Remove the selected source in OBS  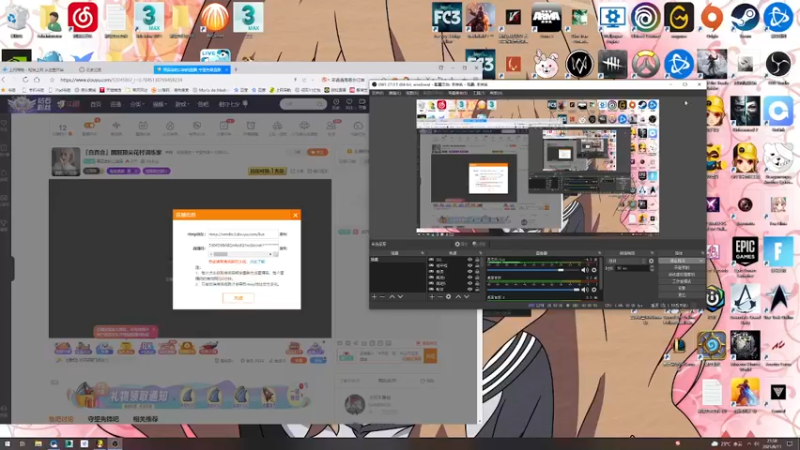[440, 296]
